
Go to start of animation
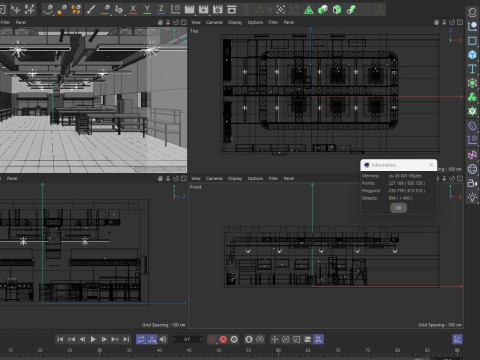pos(60,339)
